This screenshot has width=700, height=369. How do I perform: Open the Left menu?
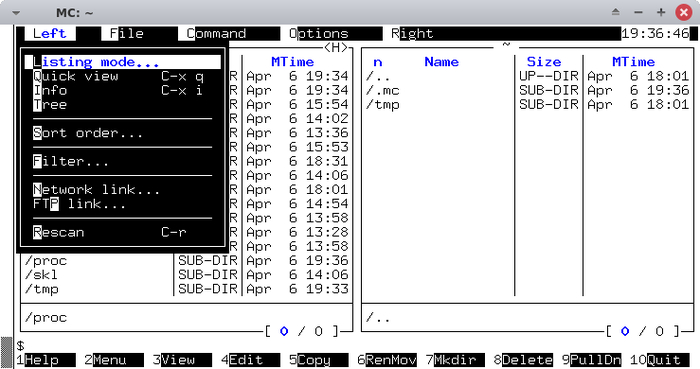[50, 33]
